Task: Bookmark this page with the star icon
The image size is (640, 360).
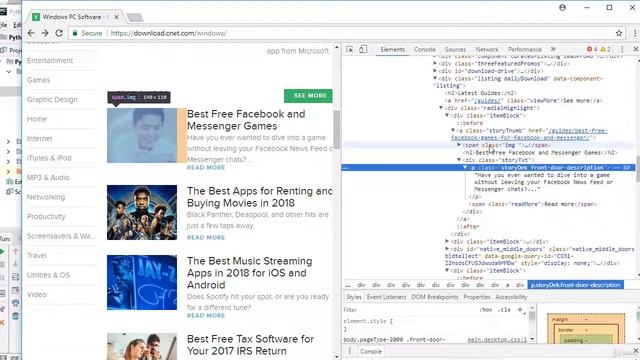Action: click(x=619, y=33)
